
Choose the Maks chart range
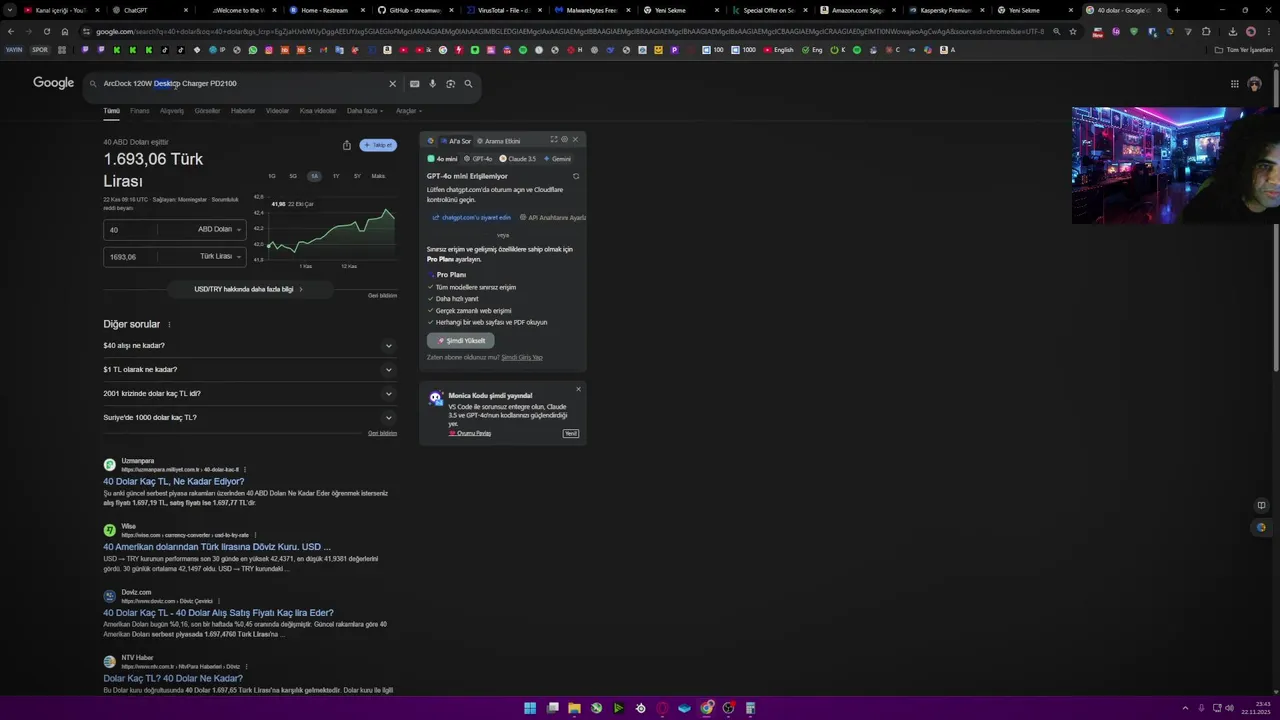378,176
